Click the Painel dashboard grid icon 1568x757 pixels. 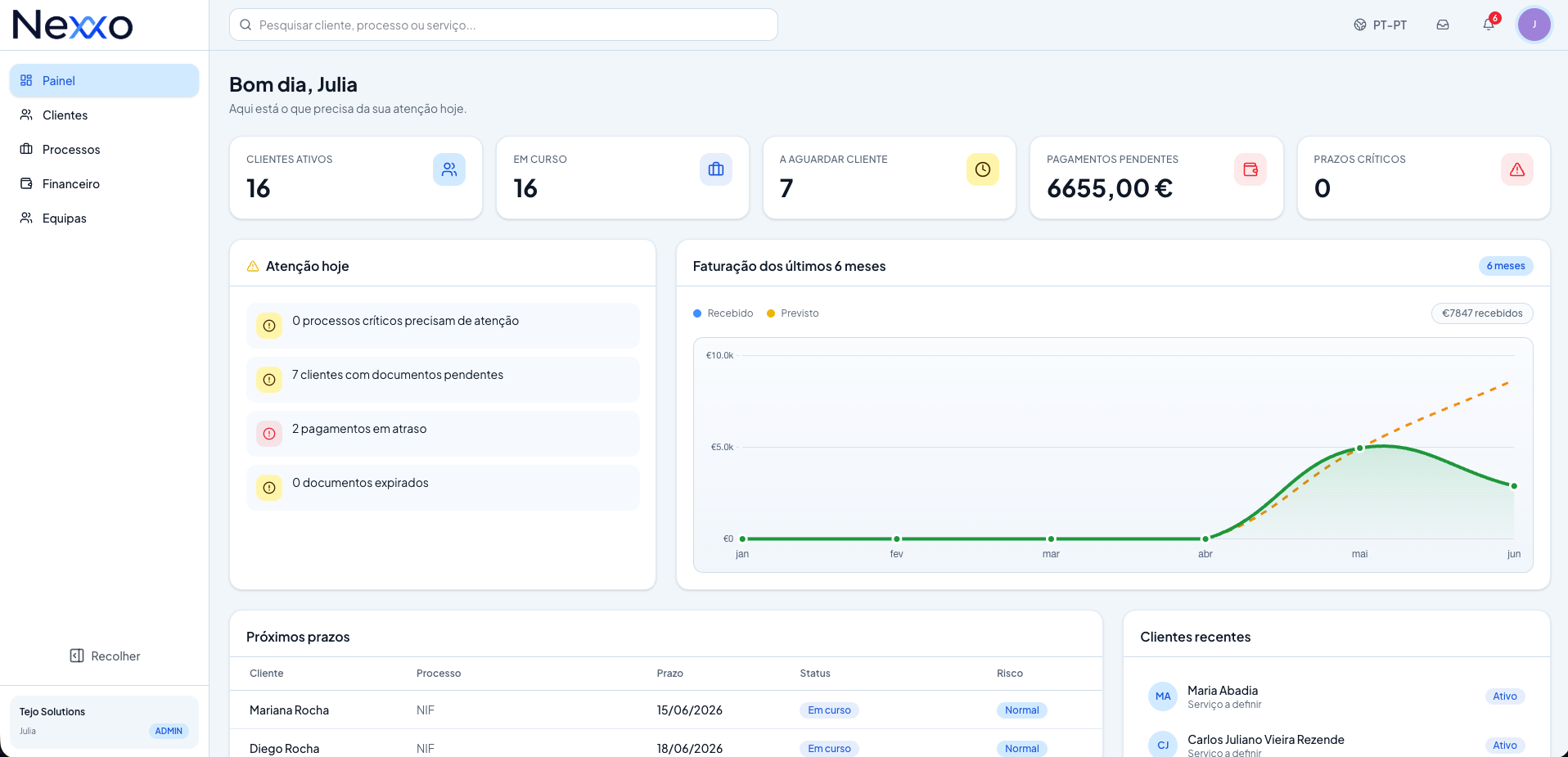[x=26, y=80]
